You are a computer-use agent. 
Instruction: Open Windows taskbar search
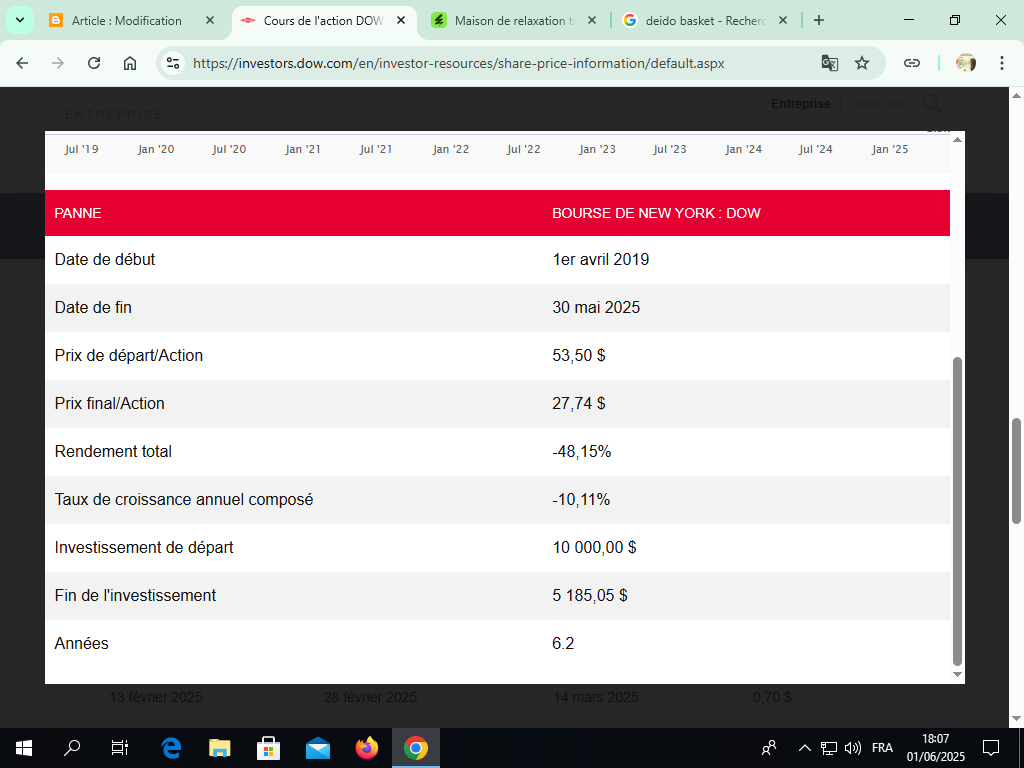coord(72,748)
